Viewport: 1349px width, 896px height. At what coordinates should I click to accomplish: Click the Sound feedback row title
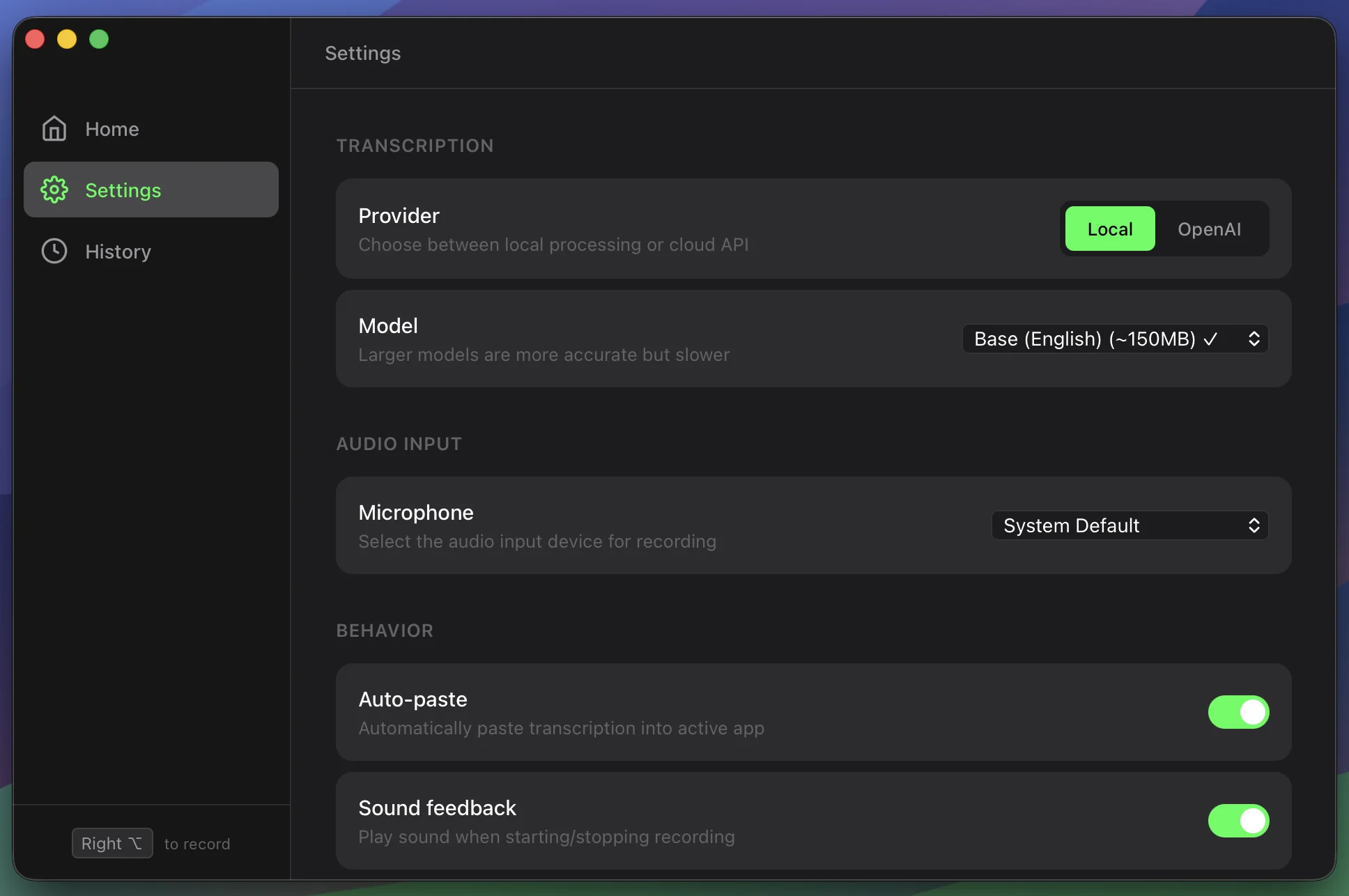click(438, 808)
